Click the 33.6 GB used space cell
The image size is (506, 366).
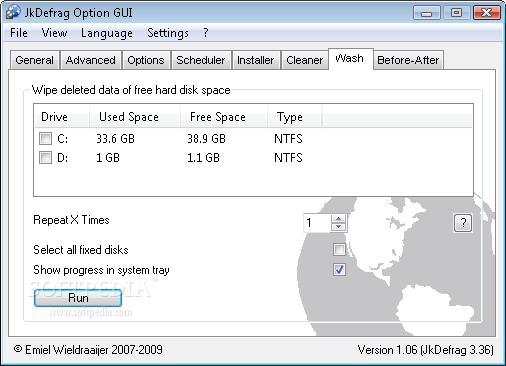[x=115, y=138]
